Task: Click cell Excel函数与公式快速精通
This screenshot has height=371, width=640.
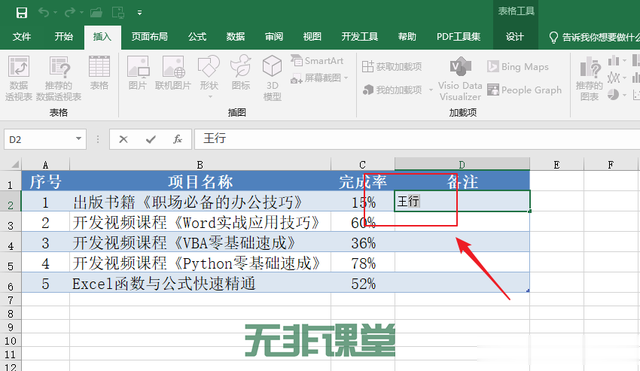Action: 200,283
